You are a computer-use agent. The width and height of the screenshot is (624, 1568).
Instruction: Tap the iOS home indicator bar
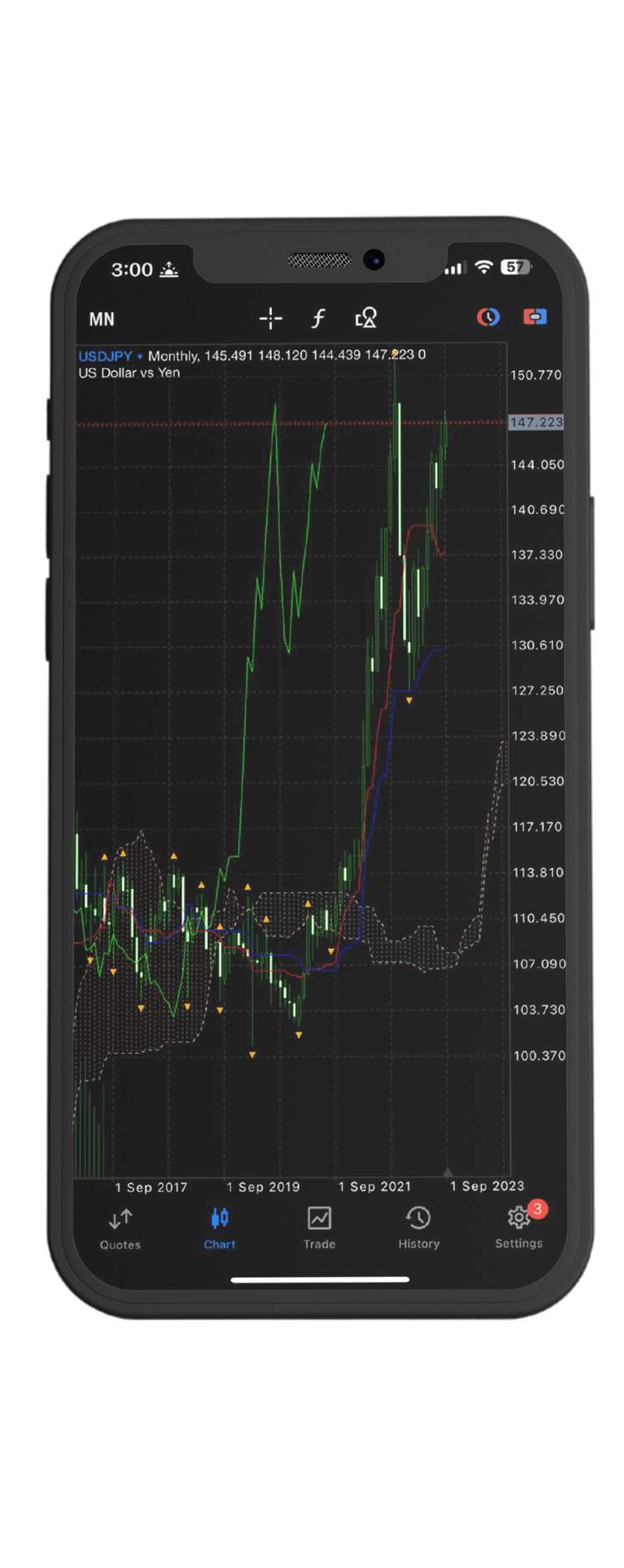pyautogui.click(x=320, y=1279)
